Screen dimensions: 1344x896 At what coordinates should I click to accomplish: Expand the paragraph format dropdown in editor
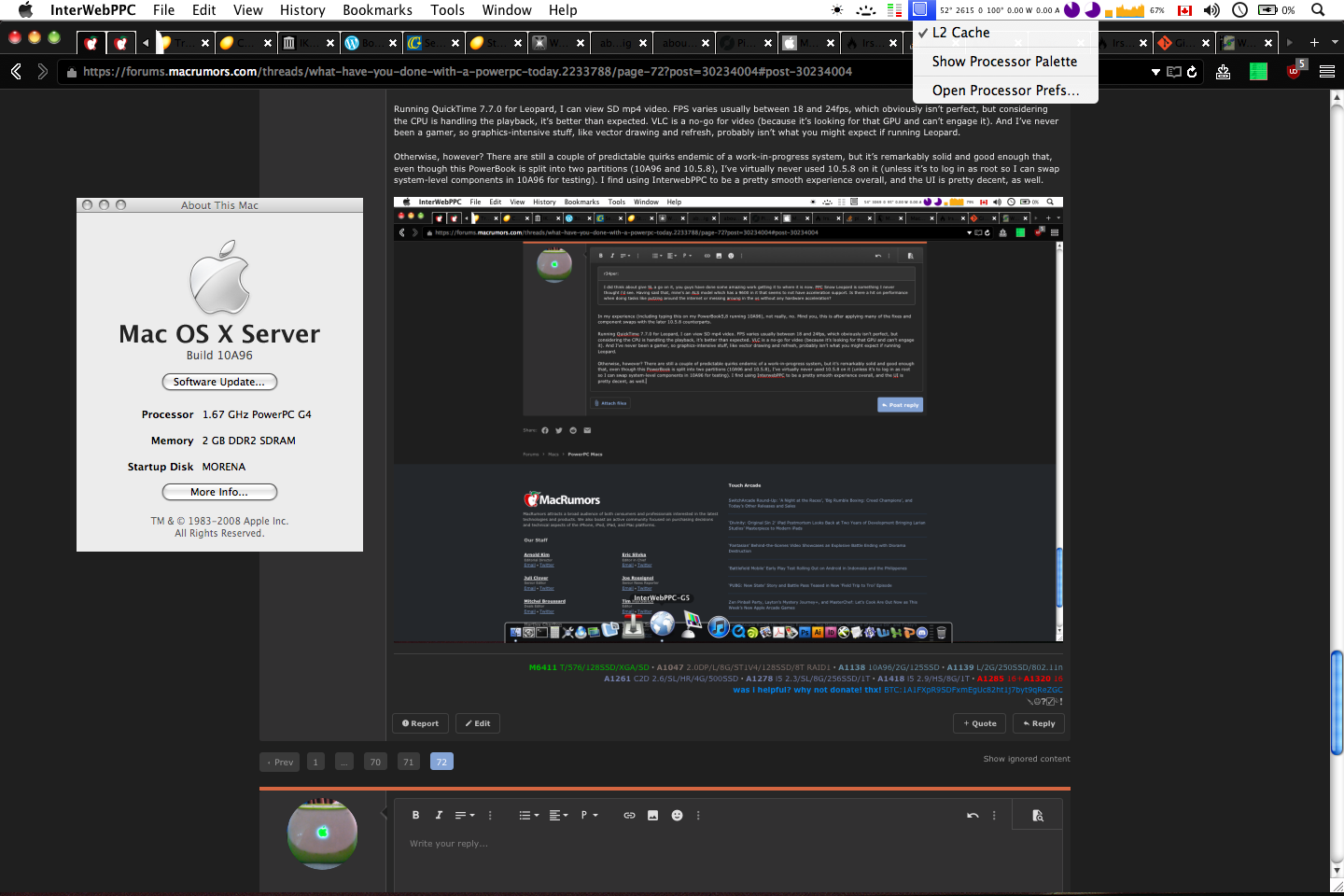coord(588,815)
